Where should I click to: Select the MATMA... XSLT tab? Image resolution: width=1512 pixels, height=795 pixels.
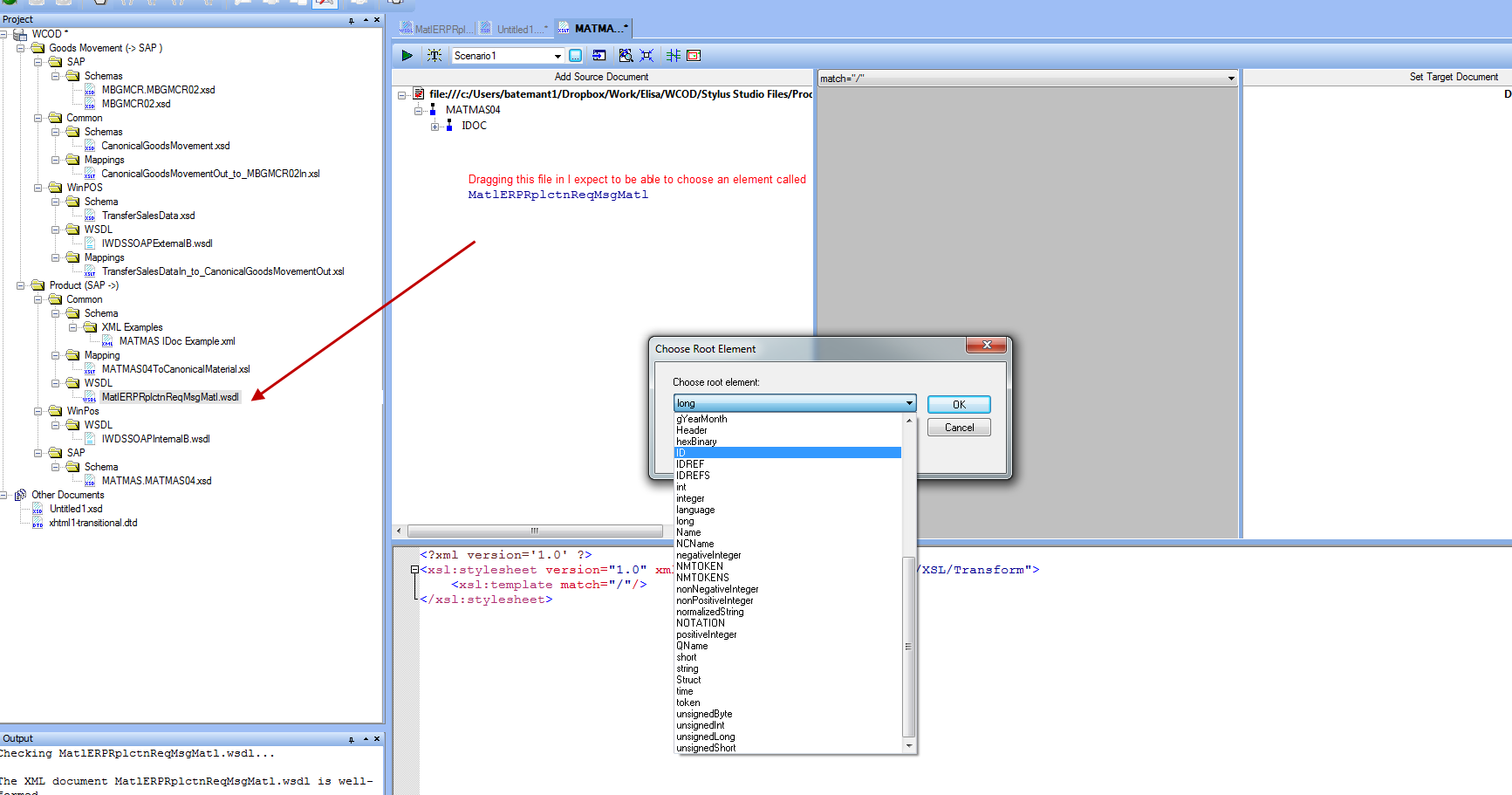pyautogui.click(x=593, y=29)
